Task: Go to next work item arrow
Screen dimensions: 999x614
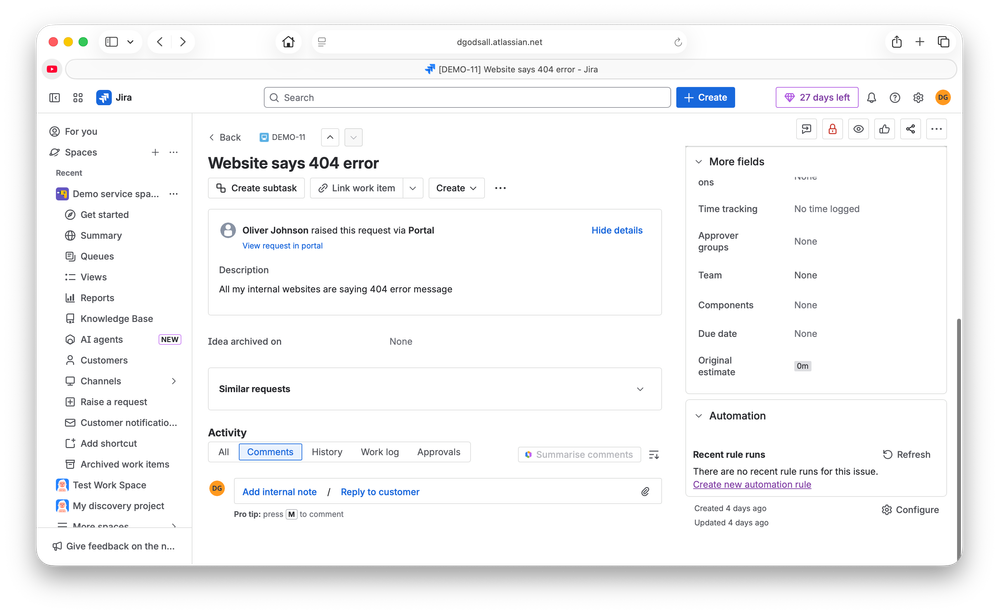Action: pos(354,137)
